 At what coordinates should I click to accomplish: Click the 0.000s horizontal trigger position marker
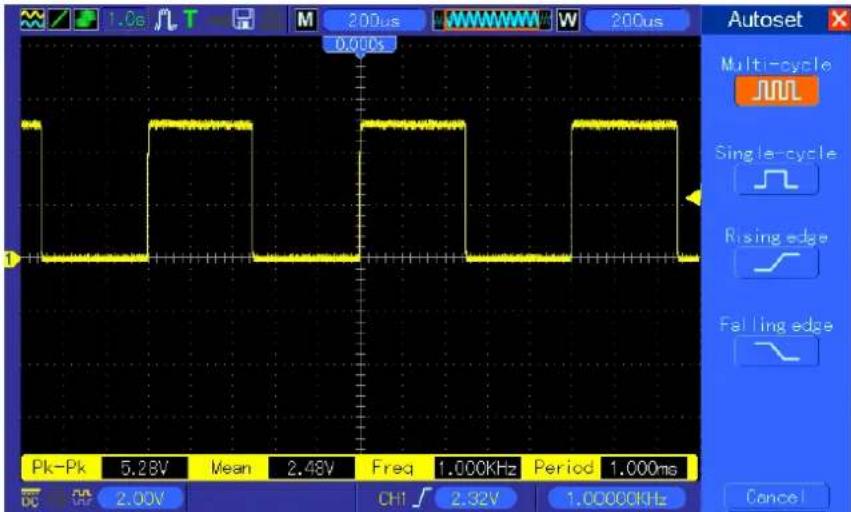[x=359, y=45]
